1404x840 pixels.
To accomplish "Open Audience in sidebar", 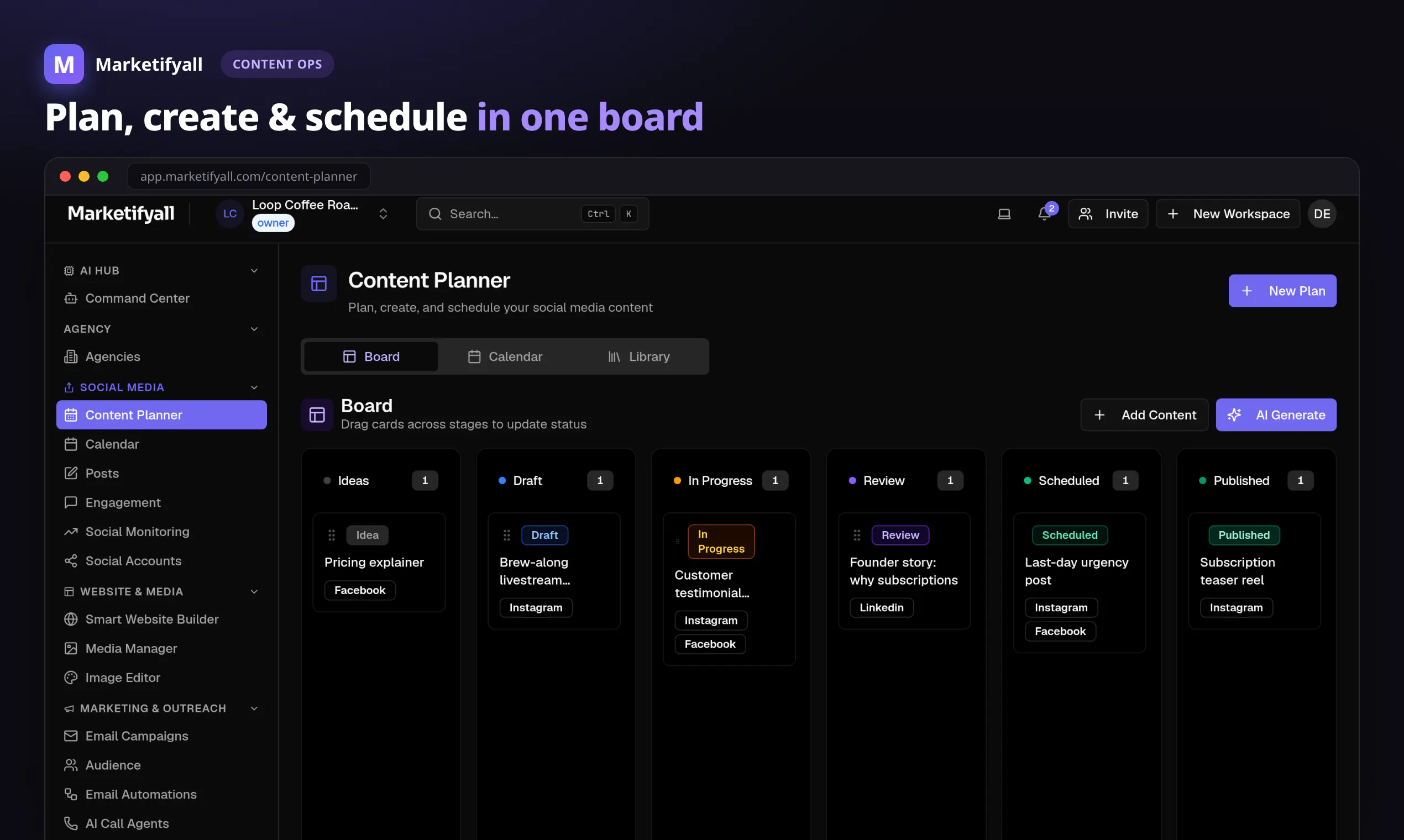I will tap(161, 765).
